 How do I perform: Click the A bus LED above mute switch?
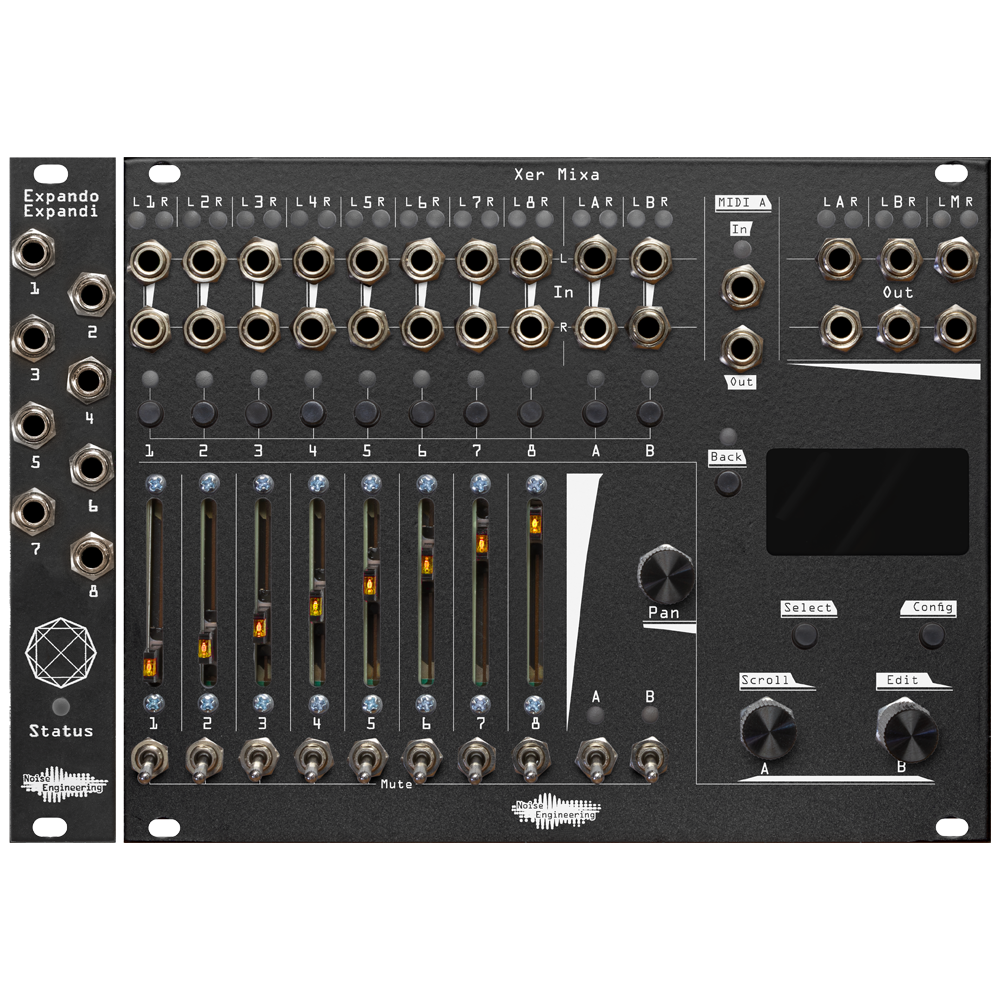tap(595, 714)
